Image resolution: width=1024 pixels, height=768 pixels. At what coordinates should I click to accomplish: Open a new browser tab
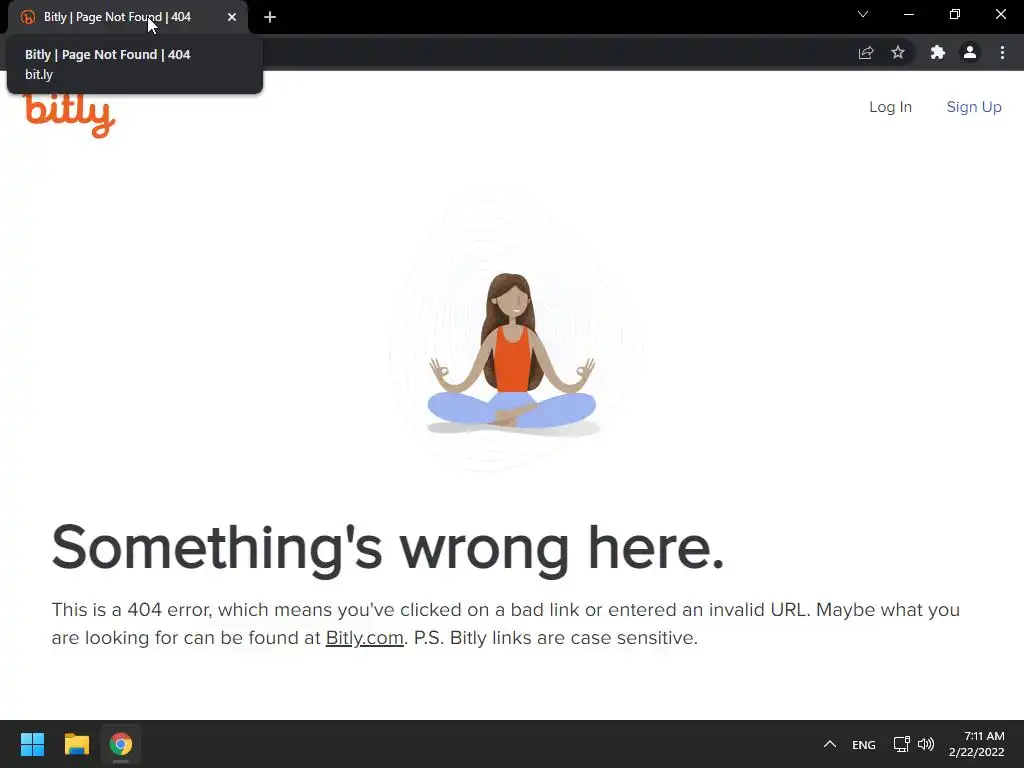(270, 17)
